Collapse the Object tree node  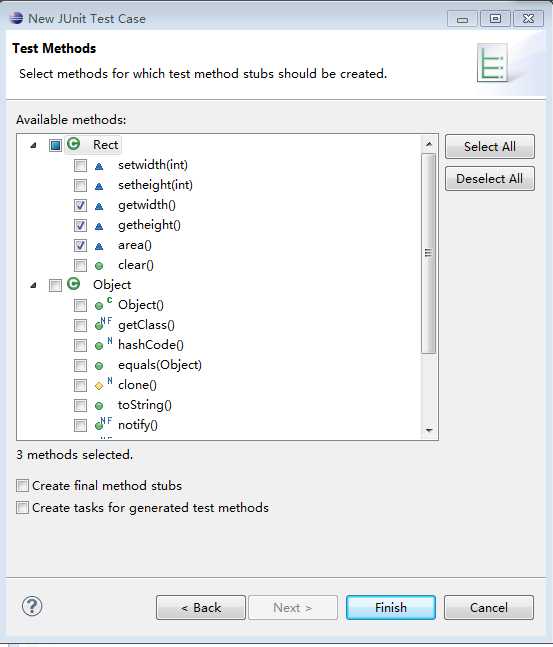click(33, 285)
